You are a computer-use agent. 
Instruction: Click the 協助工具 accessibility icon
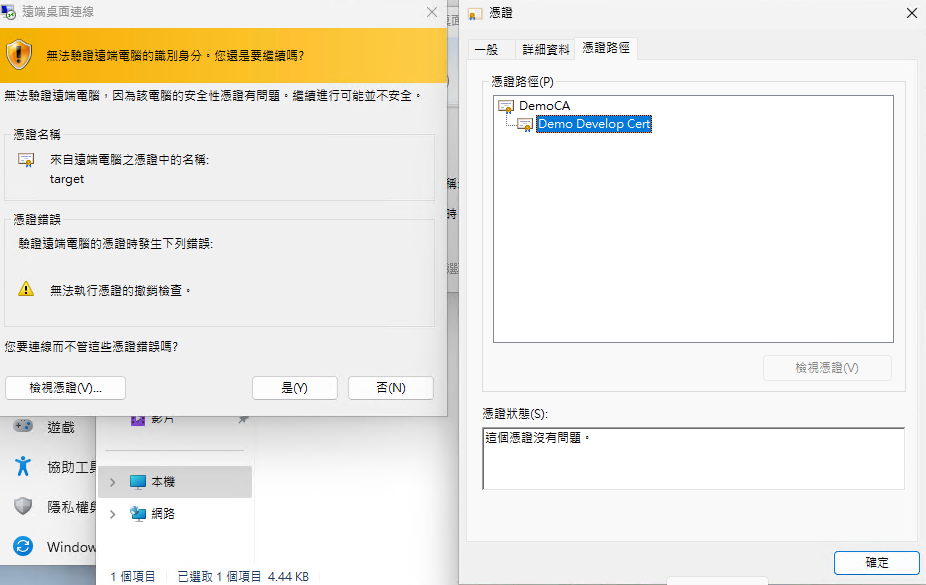pos(22,466)
